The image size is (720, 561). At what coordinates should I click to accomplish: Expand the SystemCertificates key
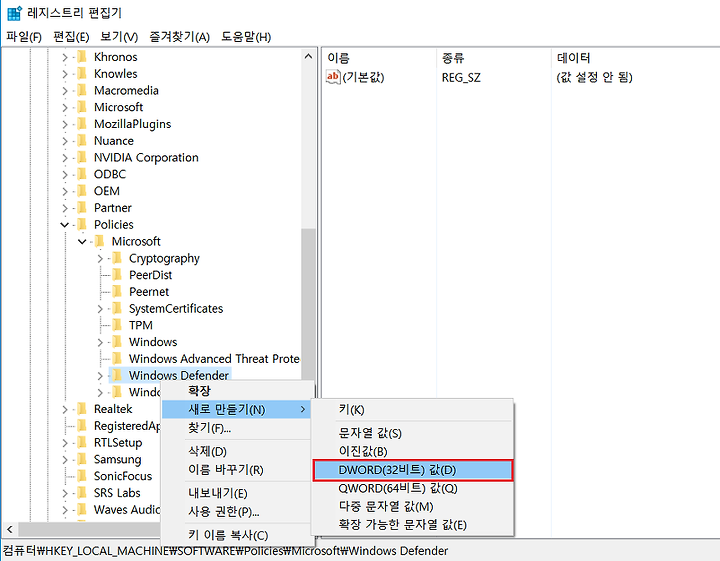(100, 309)
